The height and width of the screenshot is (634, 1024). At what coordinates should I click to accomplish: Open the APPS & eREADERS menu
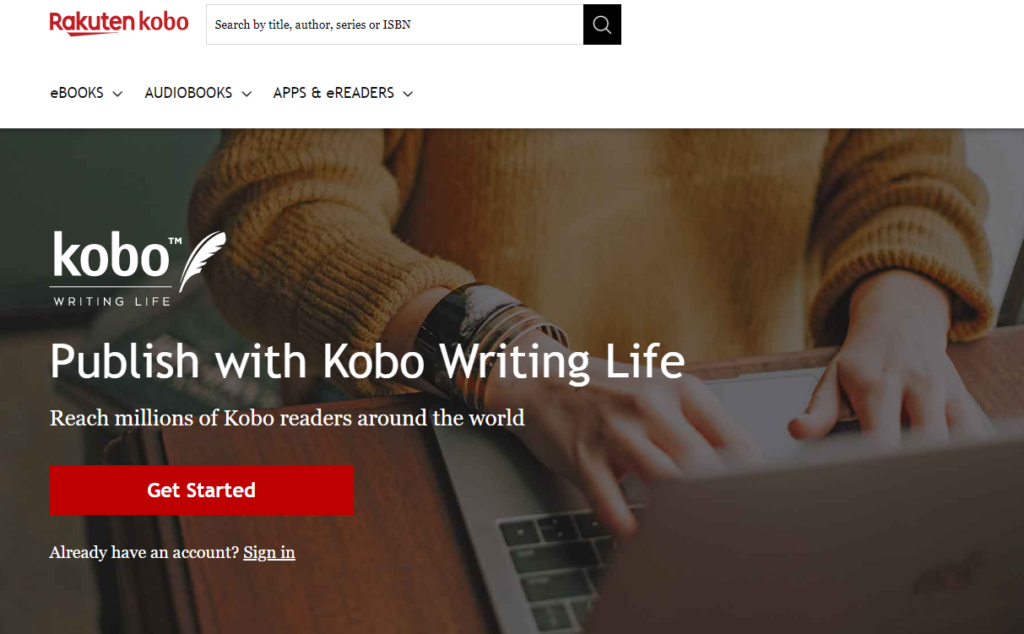[x=333, y=93]
